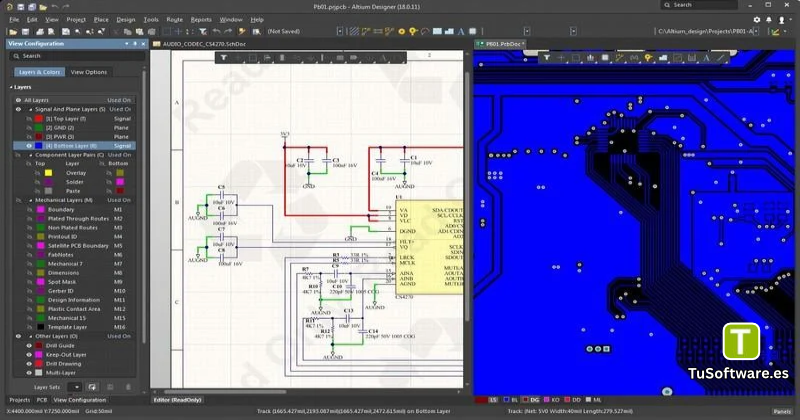Click the notifications bell icon

click(x=769, y=20)
